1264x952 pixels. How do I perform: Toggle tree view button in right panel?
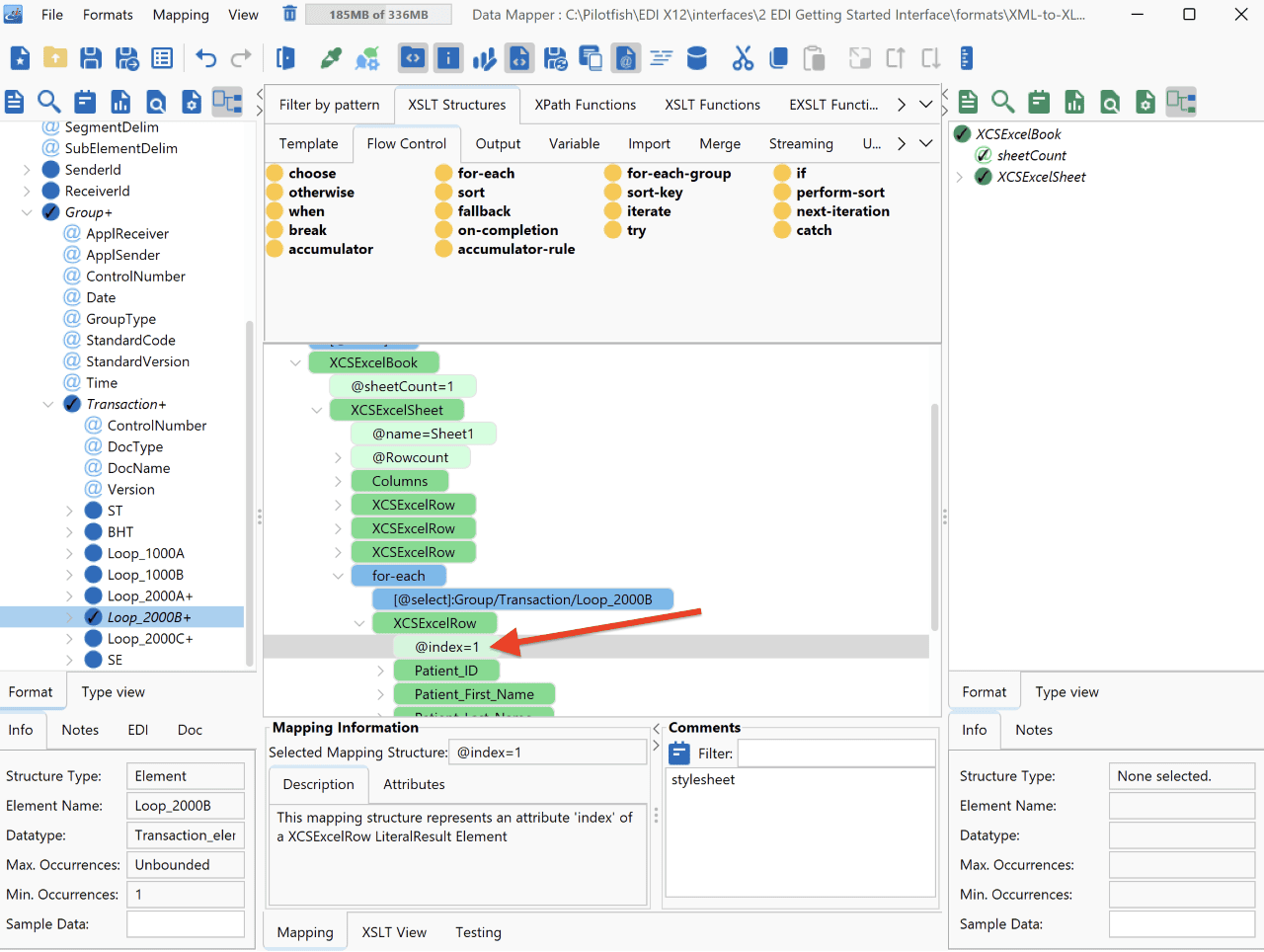[x=1181, y=102]
